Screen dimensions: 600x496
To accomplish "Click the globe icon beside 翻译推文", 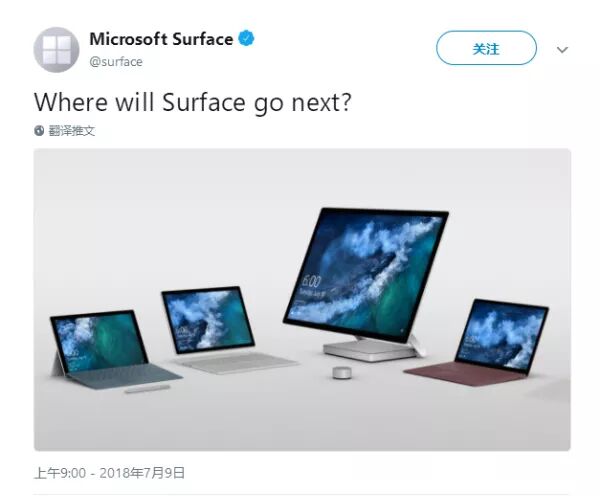I will pos(39,131).
